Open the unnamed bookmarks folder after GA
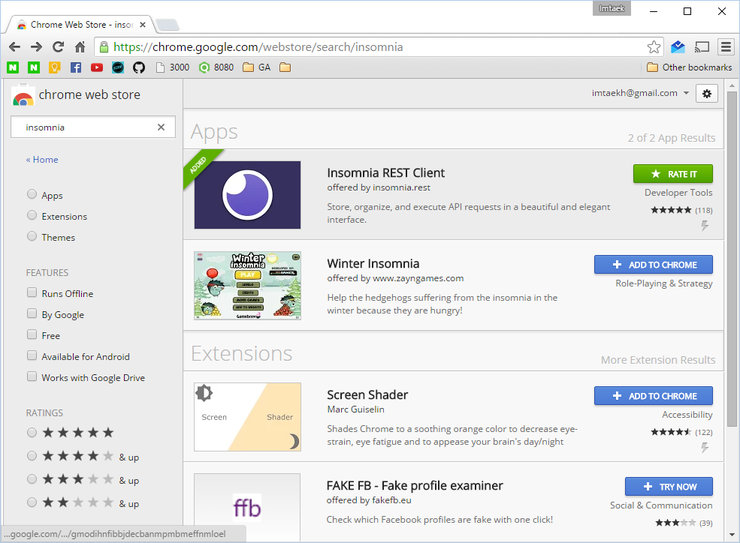This screenshot has width=740, height=543. click(x=285, y=67)
